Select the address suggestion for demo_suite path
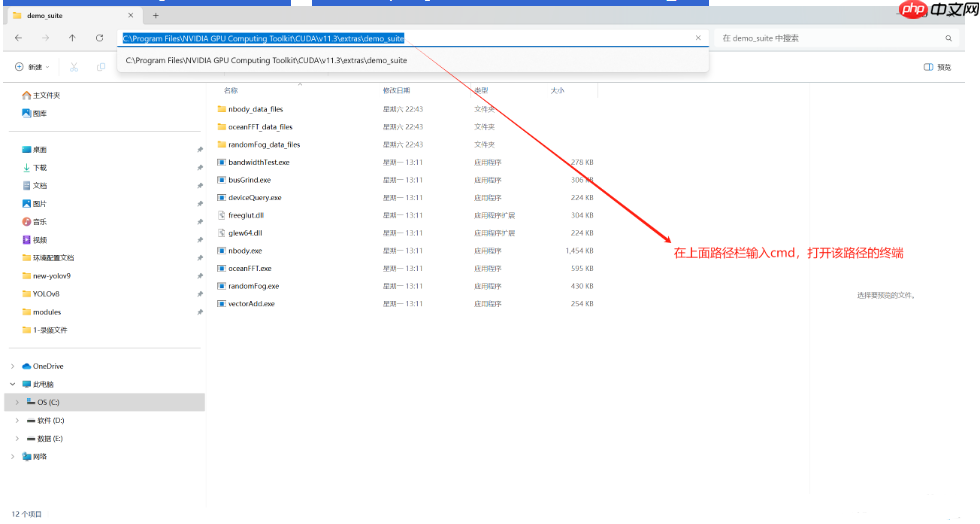 [265, 60]
